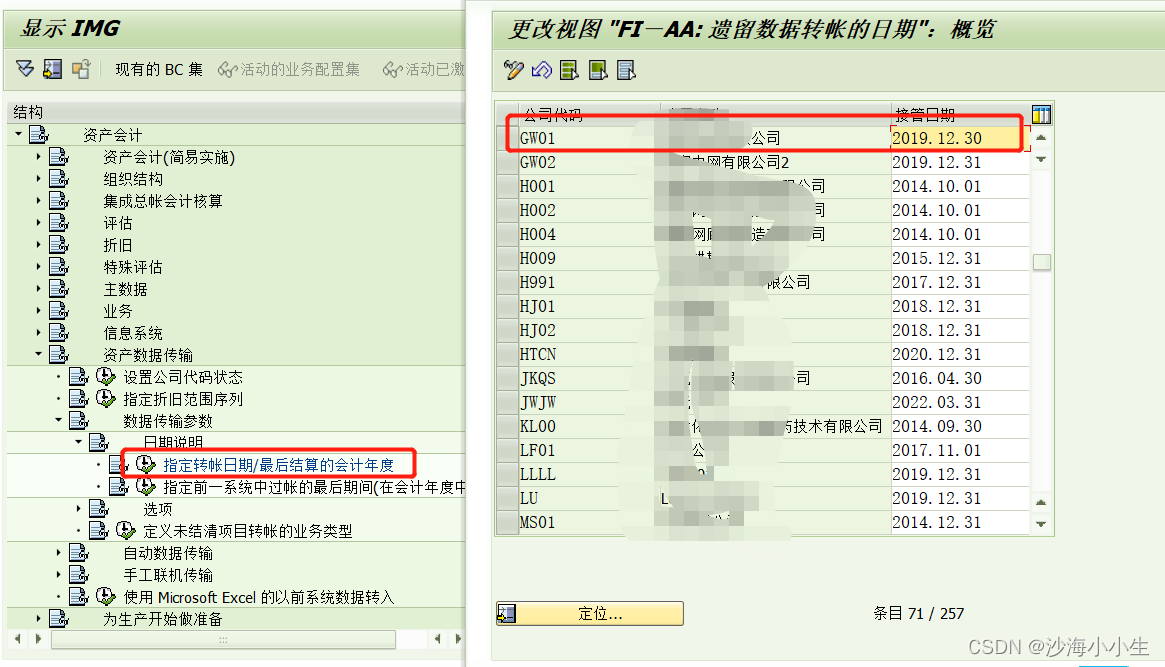Click 活动的业务配置集 button

(289, 69)
